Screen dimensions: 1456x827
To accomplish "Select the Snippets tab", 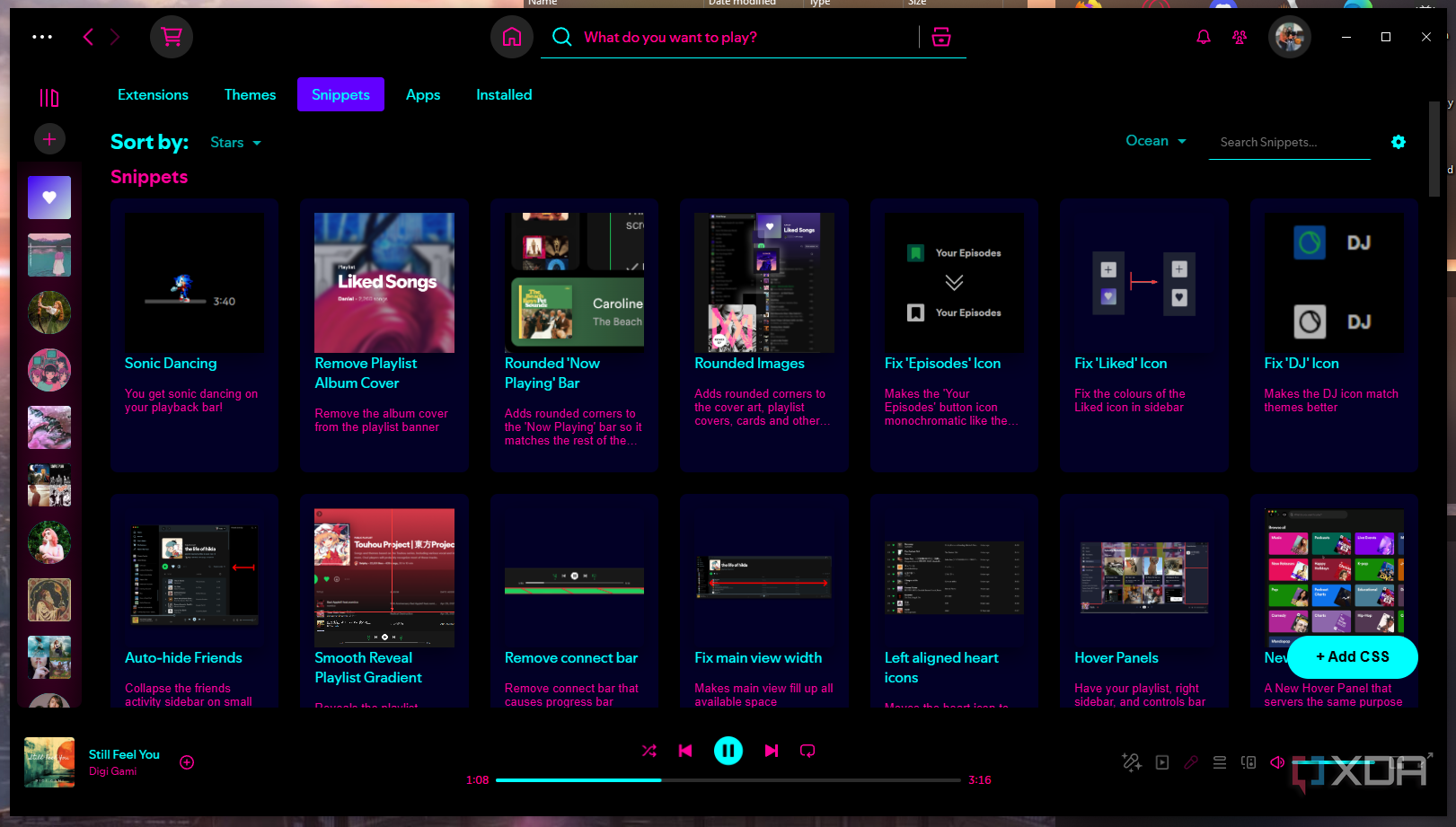I will tap(340, 94).
